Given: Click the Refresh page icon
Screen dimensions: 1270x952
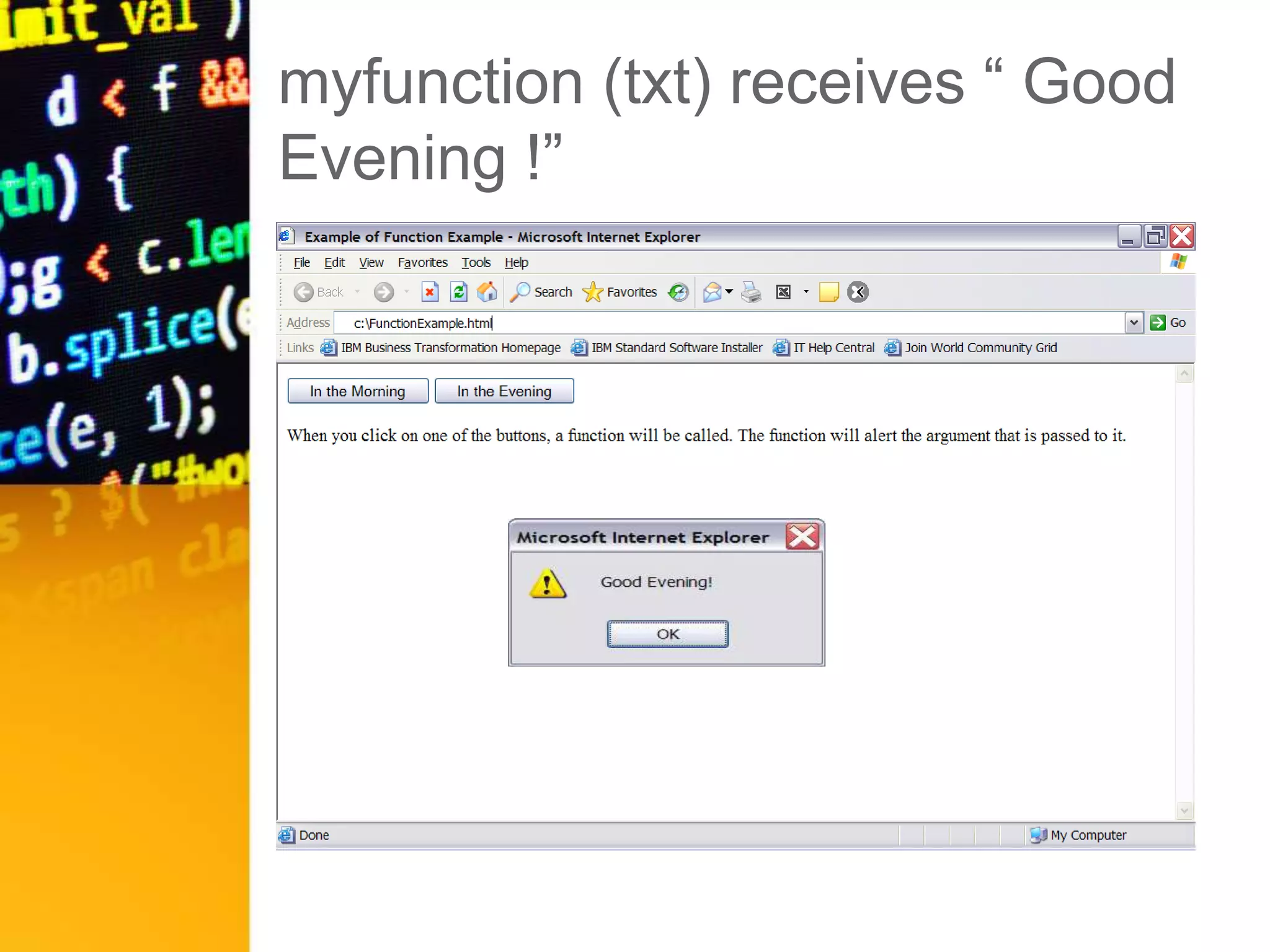Looking at the screenshot, I should [459, 292].
